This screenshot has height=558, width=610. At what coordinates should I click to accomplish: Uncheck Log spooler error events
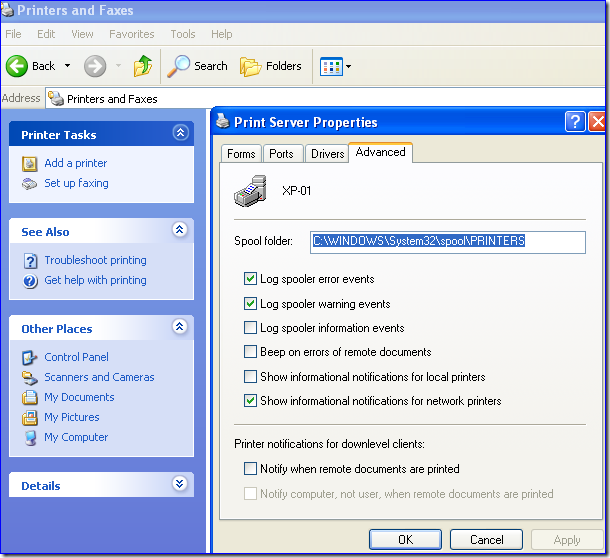(x=250, y=279)
